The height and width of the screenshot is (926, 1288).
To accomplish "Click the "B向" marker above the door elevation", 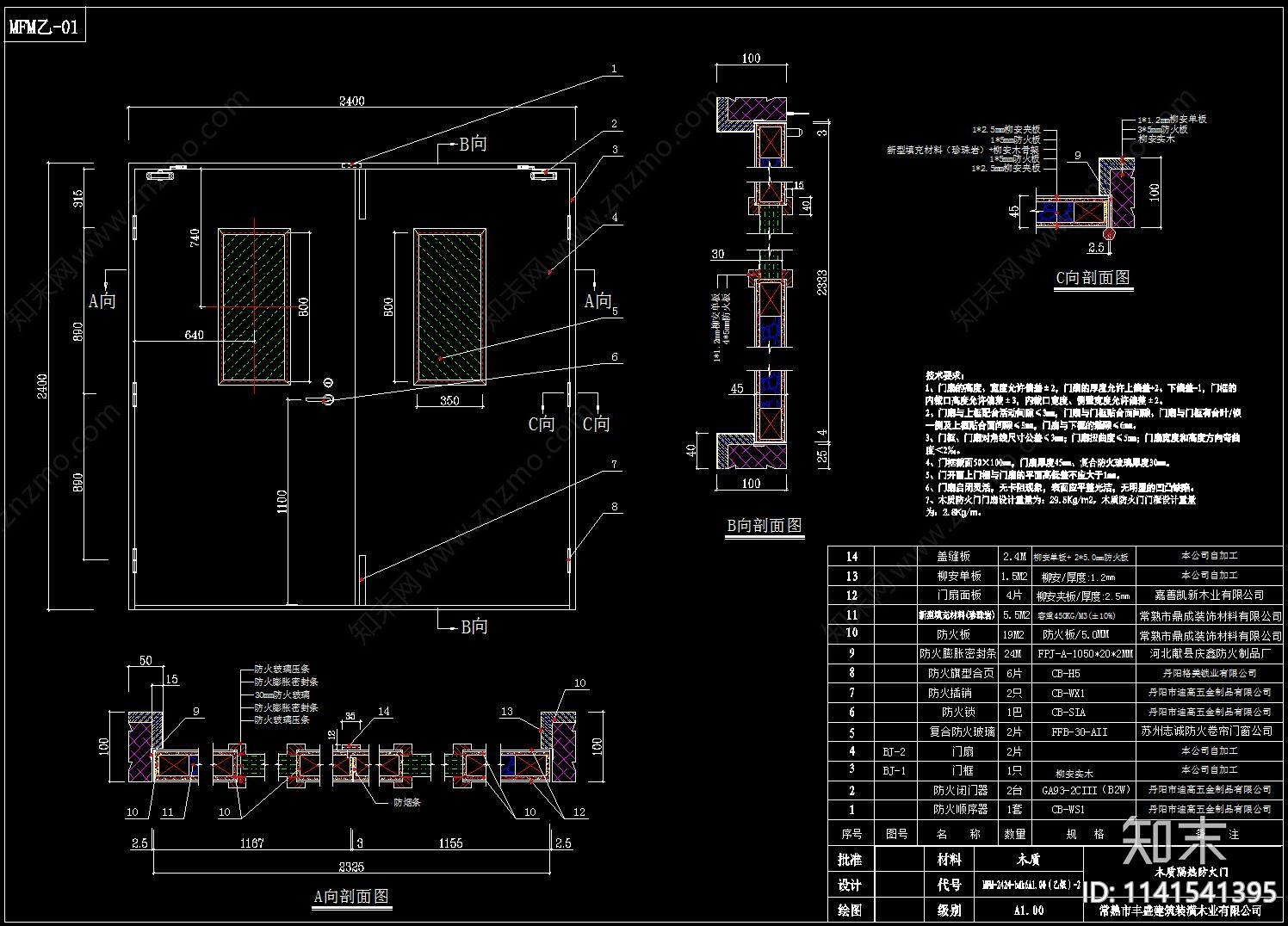I will [473, 144].
